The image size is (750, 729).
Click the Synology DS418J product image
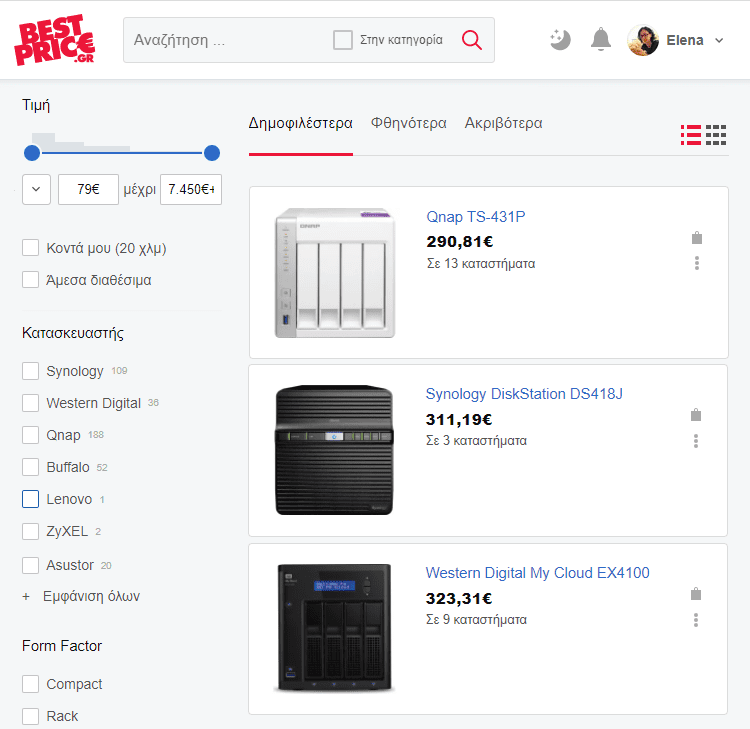[334, 450]
